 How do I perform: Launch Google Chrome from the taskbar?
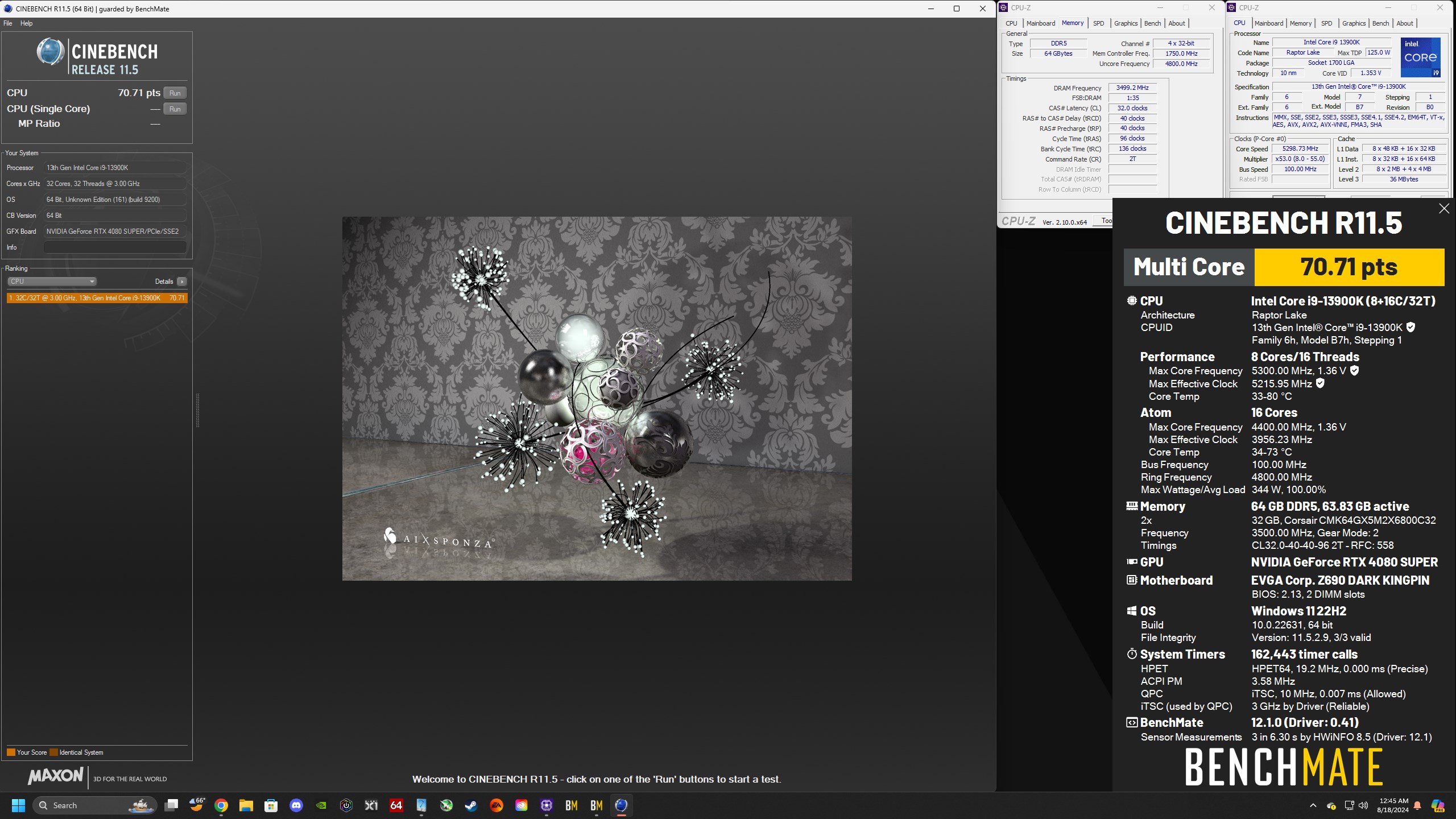[221, 805]
